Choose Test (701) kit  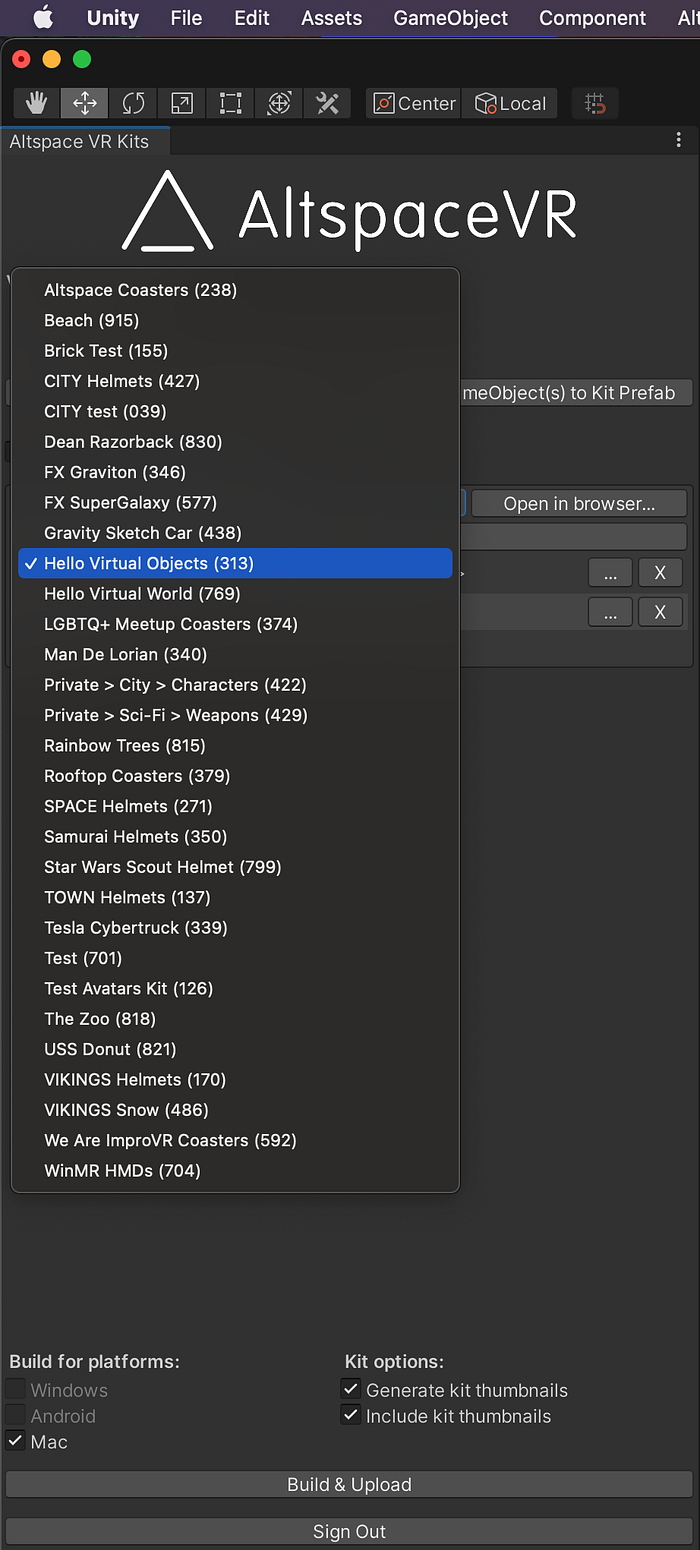coord(235,958)
